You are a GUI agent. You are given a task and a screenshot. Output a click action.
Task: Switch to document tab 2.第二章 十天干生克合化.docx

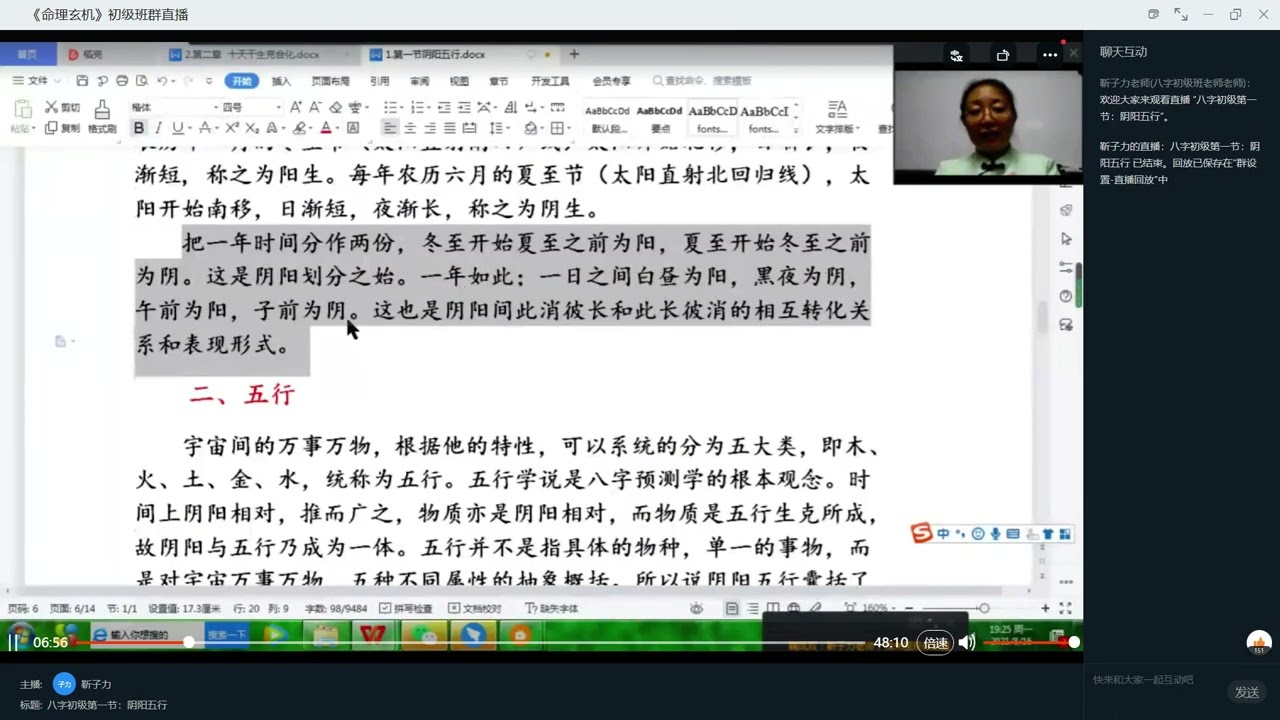tap(252, 54)
